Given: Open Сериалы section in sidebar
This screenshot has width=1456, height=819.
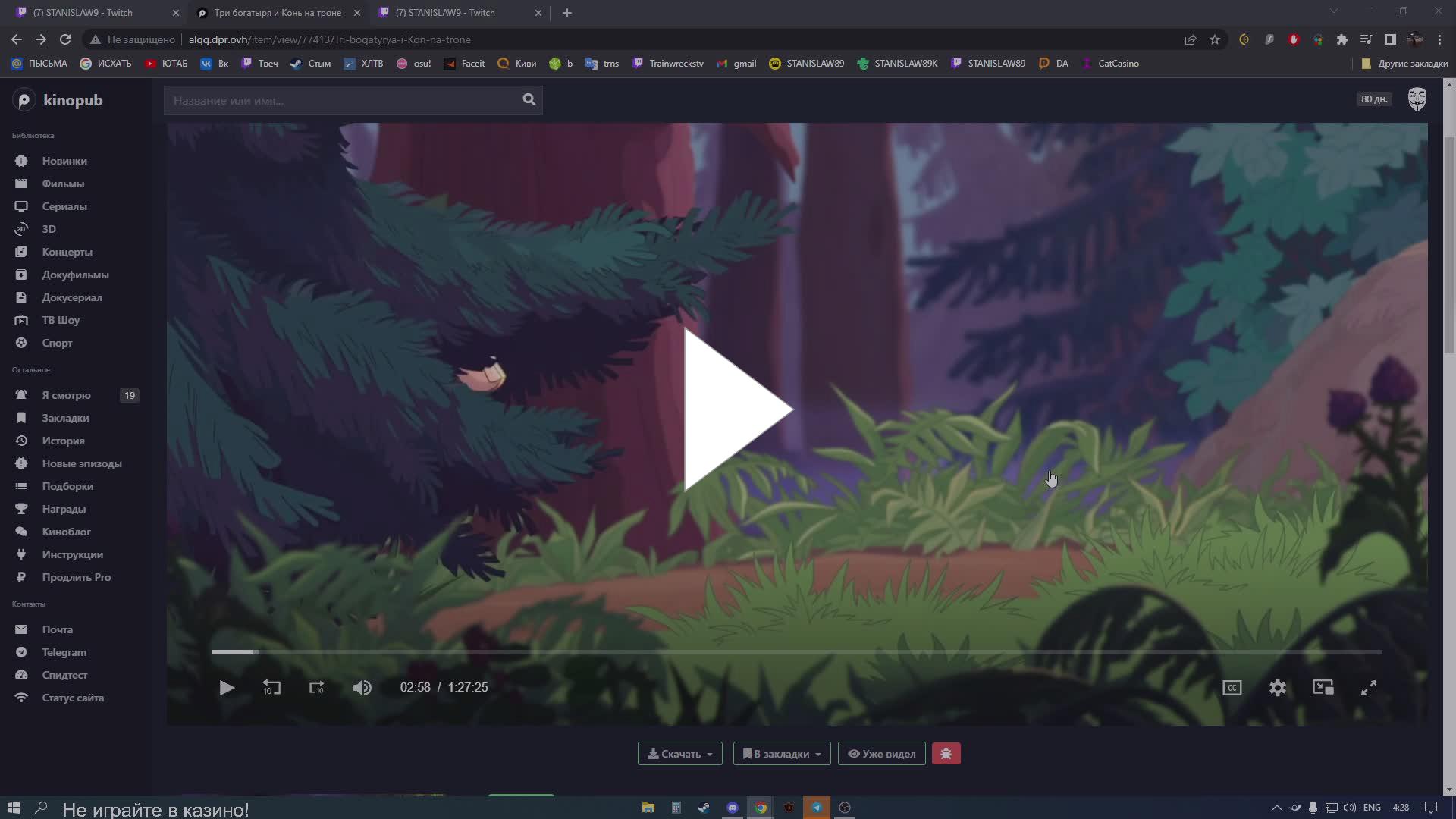Looking at the screenshot, I should pos(64,206).
